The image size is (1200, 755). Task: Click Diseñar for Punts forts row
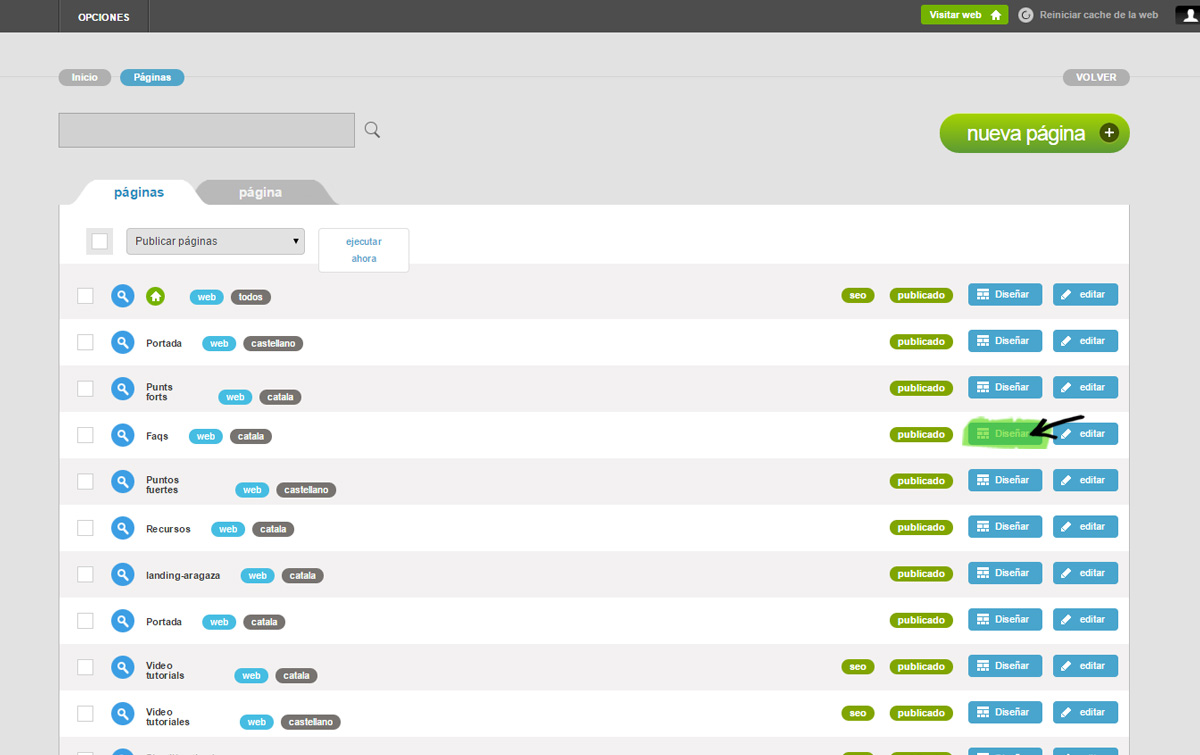[x=1005, y=387]
